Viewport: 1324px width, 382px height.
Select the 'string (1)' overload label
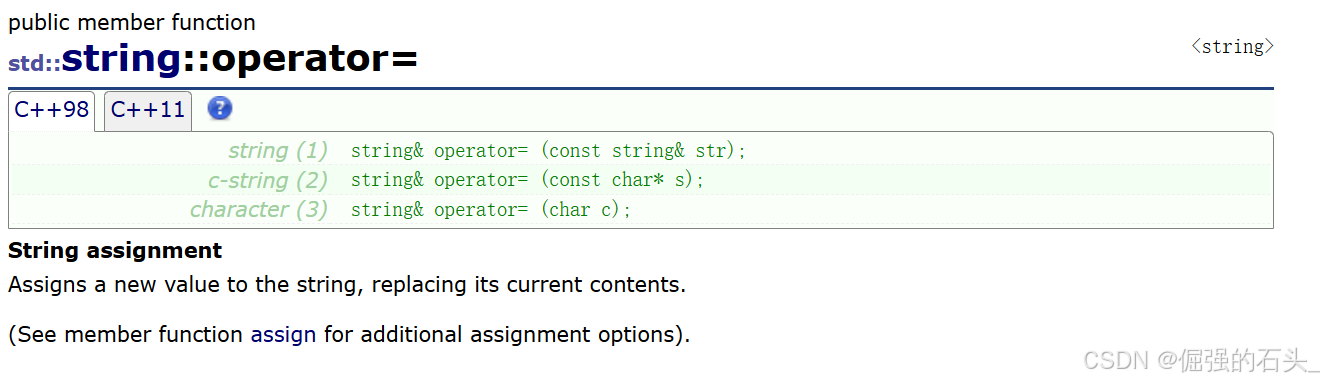(x=278, y=151)
